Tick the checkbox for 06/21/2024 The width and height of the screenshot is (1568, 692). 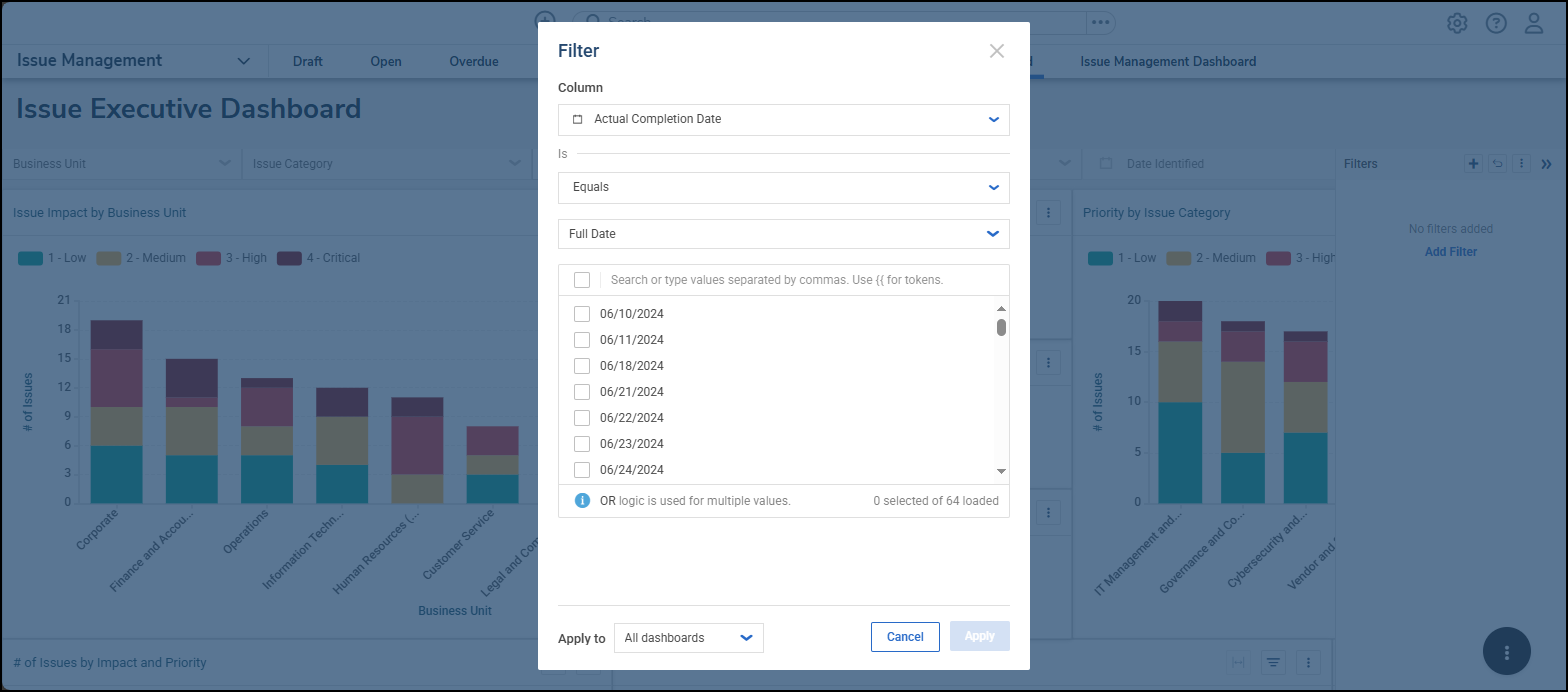582,392
